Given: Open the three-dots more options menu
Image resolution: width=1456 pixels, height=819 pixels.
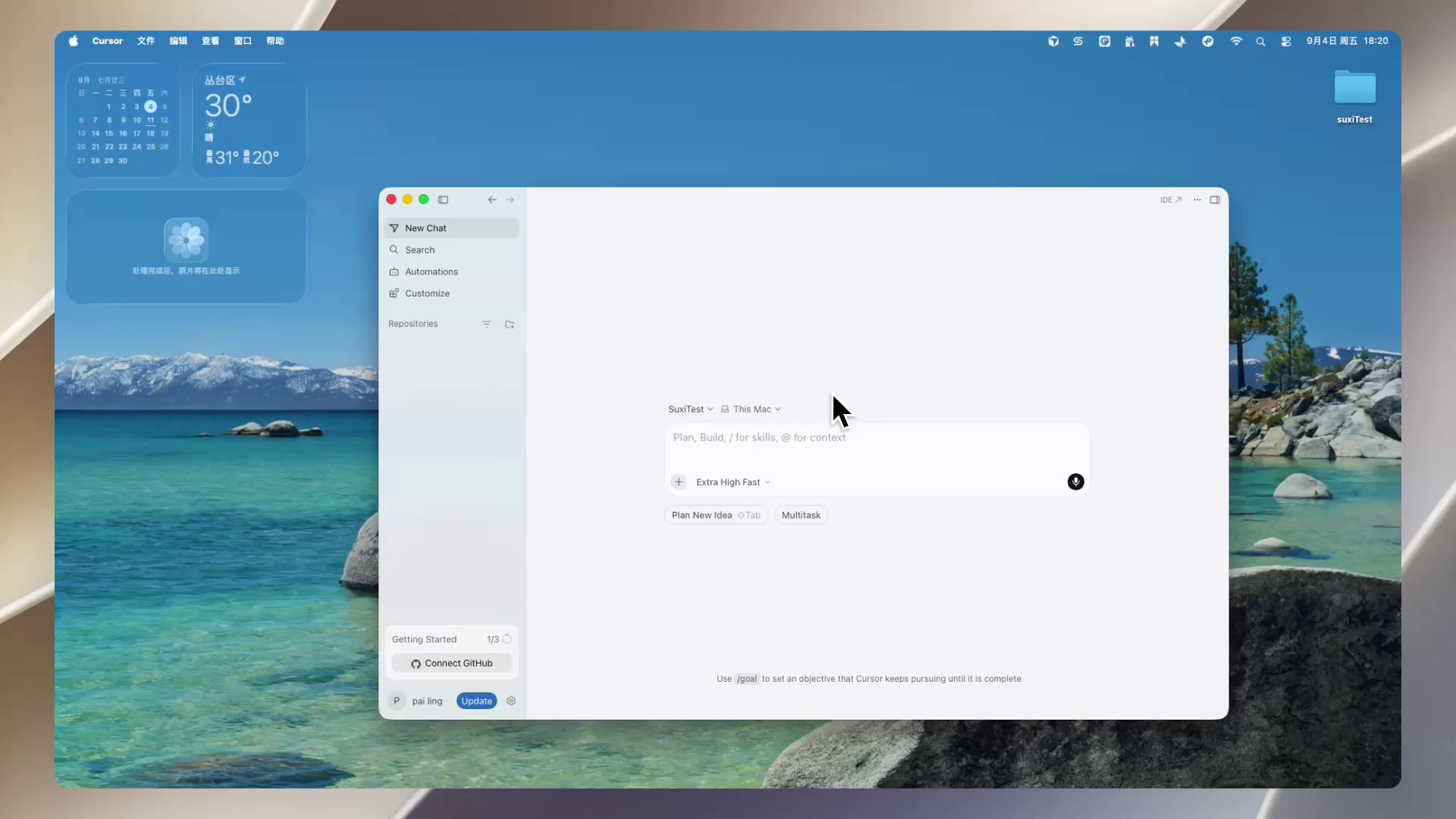Looking at the screenshot, I should (x=1197, y=200).
